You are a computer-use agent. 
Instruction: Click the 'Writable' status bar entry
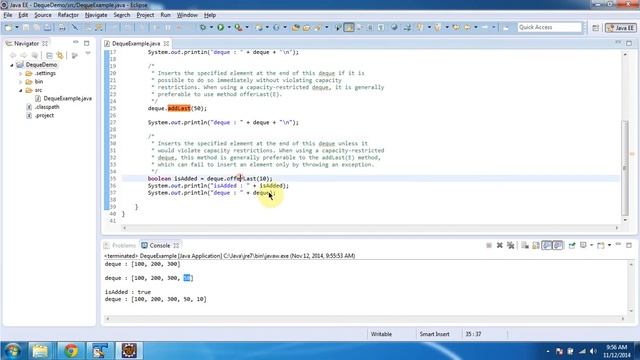click(381, 334)
